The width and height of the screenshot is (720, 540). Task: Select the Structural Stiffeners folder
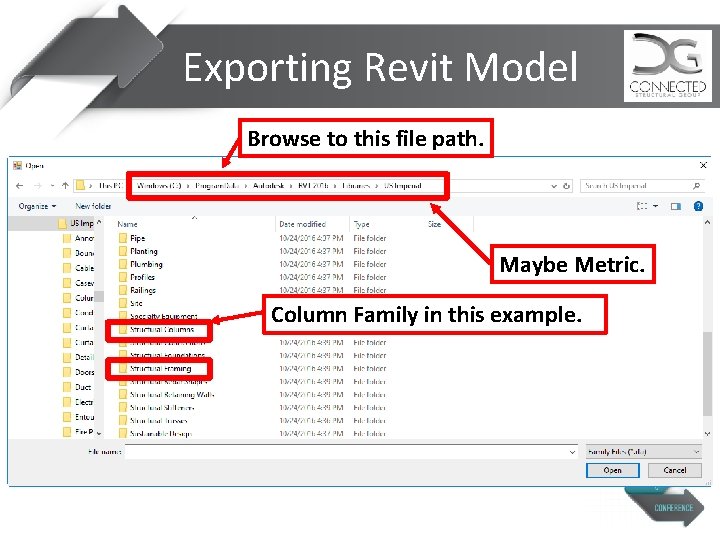pyautogui.click(x=162, y=407)
